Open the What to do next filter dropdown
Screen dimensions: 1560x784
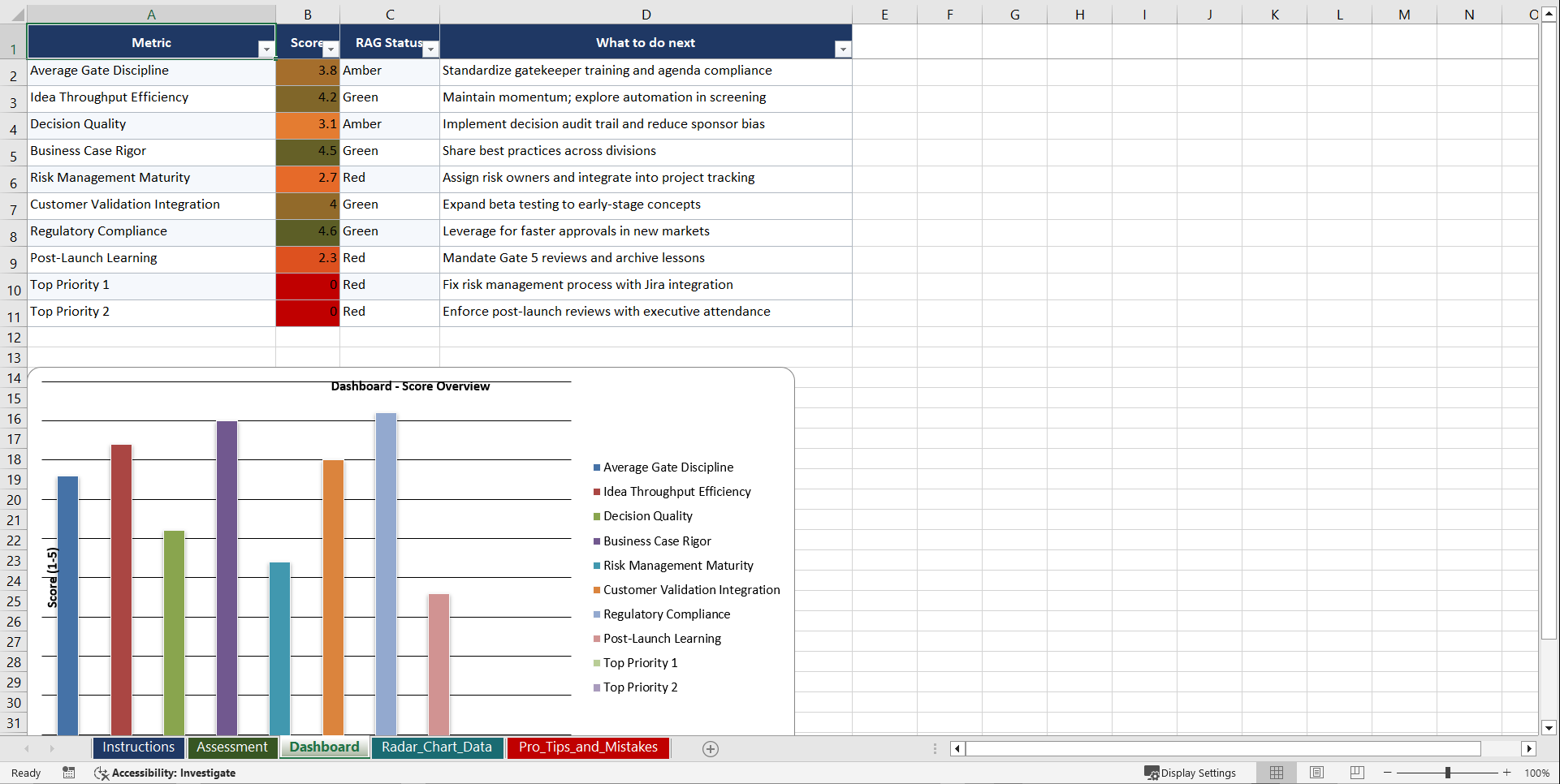click(843, 50)
